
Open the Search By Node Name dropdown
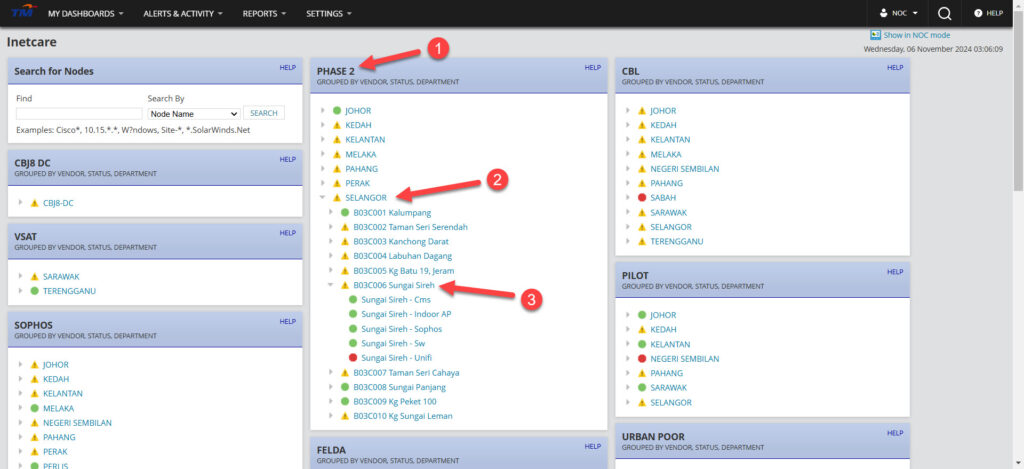tap(193, 114)
